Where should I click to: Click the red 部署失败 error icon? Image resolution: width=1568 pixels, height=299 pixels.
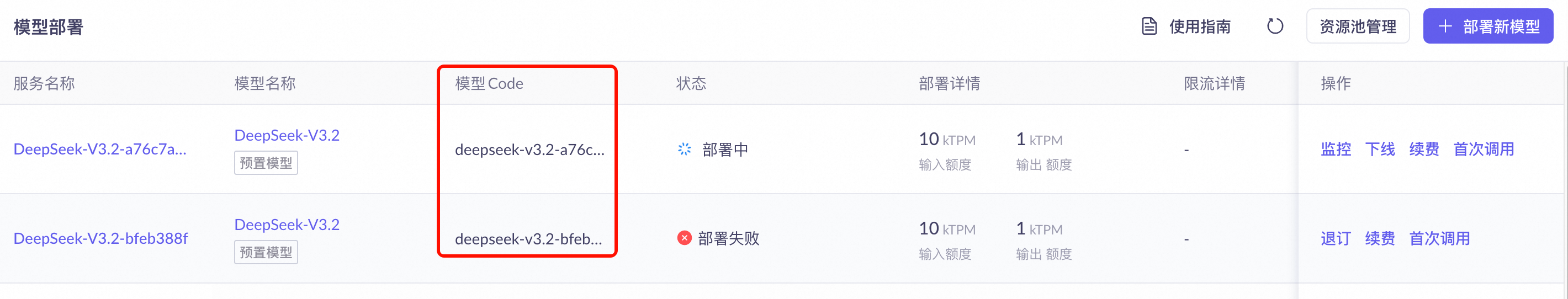coord(684,238)
